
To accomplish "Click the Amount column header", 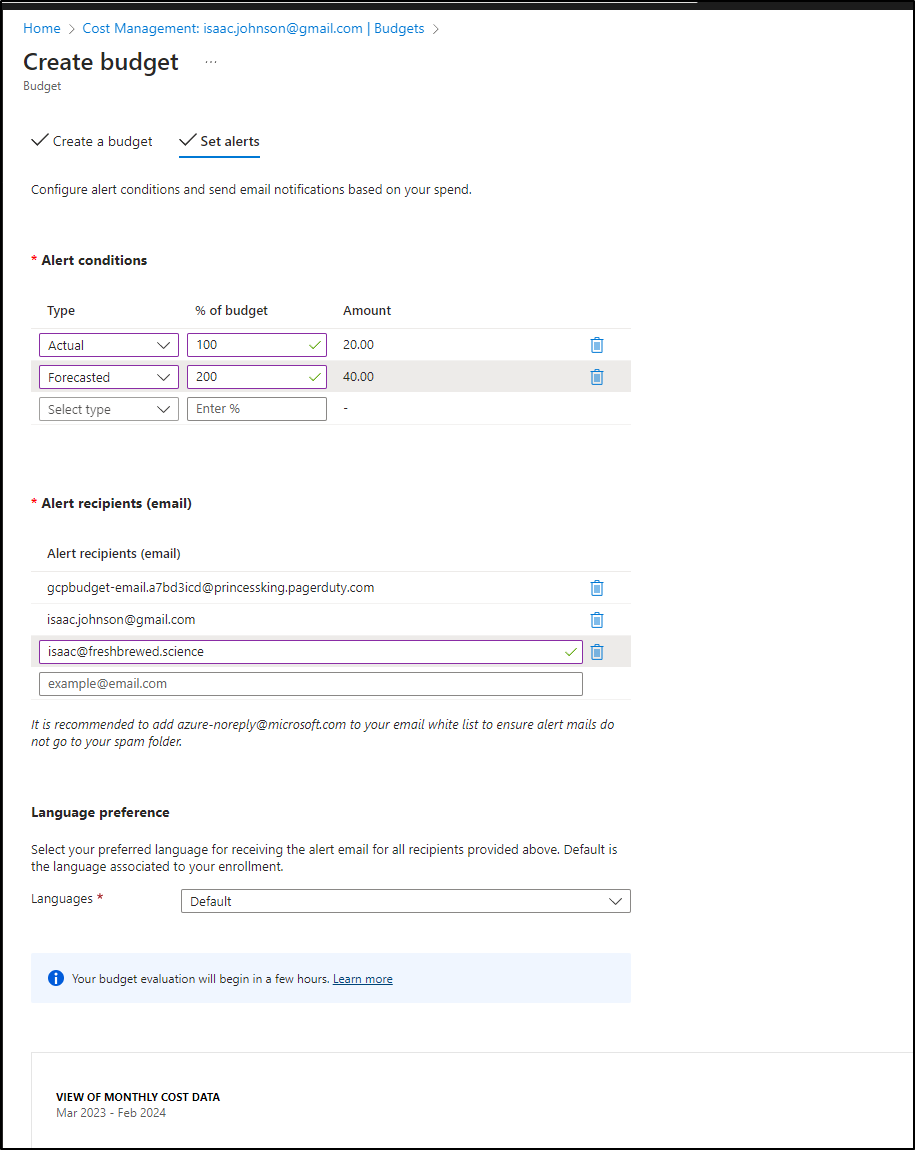I will [367, 311].
